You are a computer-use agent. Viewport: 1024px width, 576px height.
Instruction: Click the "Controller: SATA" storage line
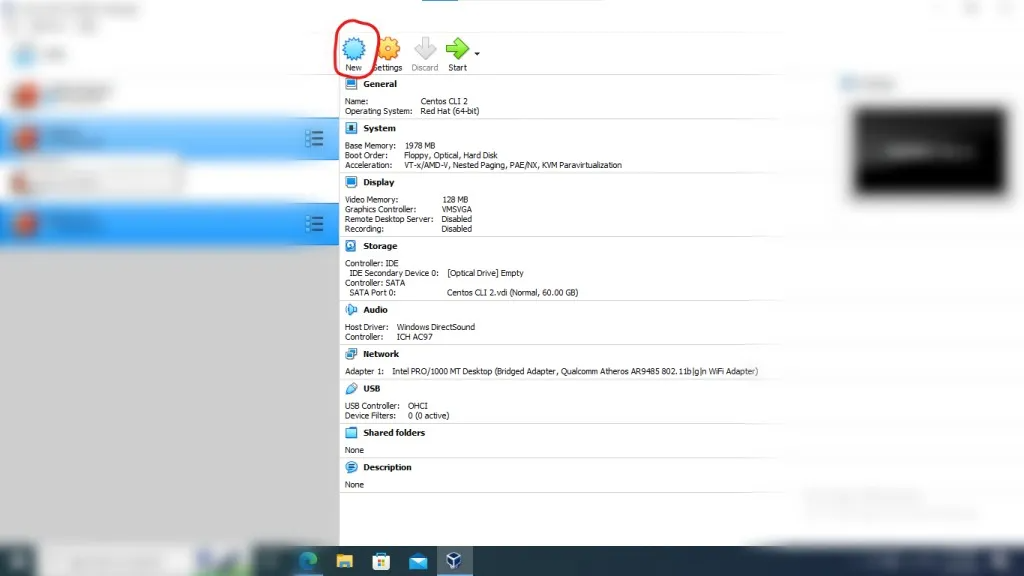375,283
